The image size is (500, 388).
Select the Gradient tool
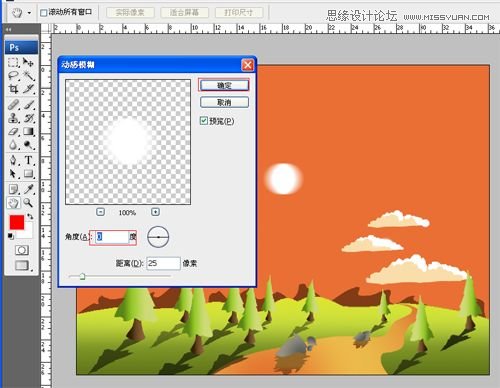pyautogui.click(x=28, y=131)
